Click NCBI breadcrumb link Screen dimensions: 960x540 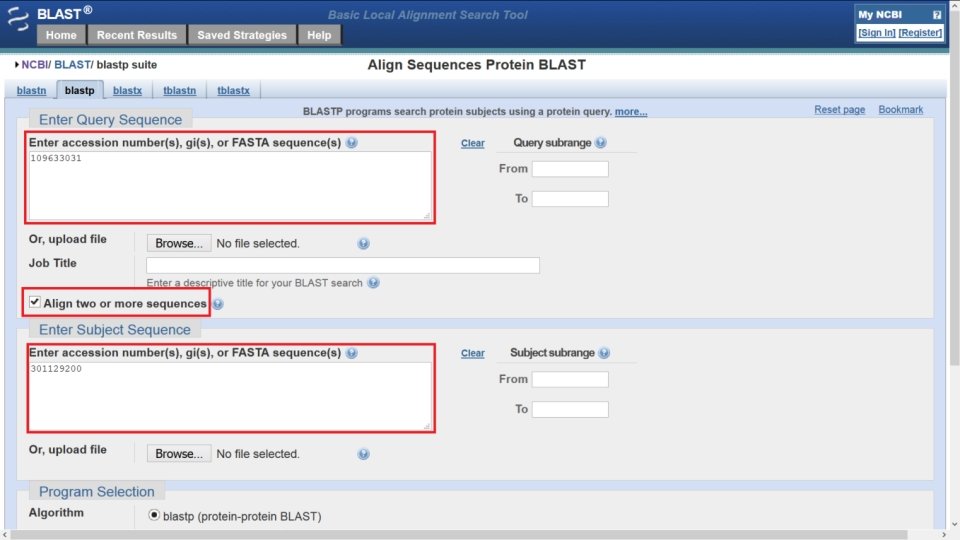[x=35, y=65]
